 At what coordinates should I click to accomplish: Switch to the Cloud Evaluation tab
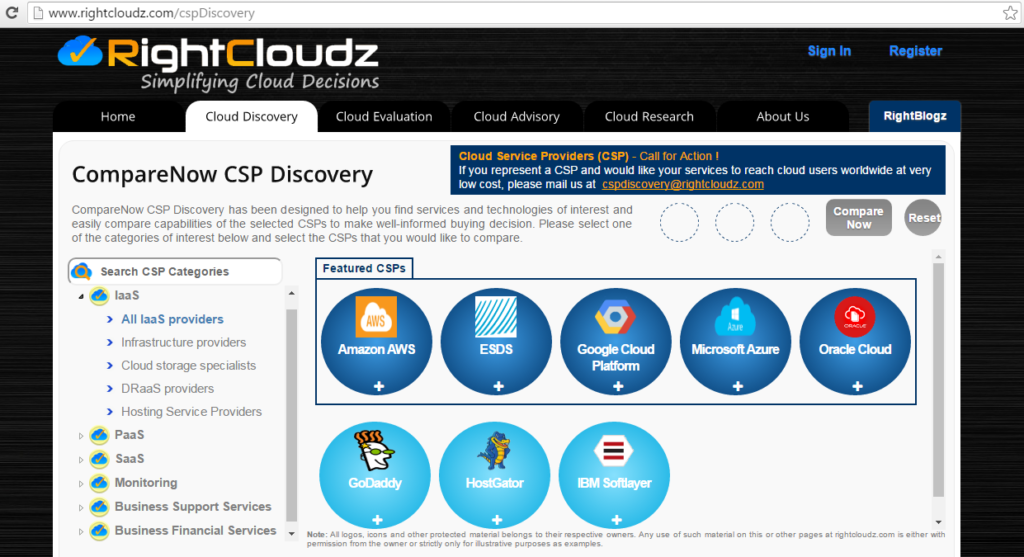coord(384,117)
